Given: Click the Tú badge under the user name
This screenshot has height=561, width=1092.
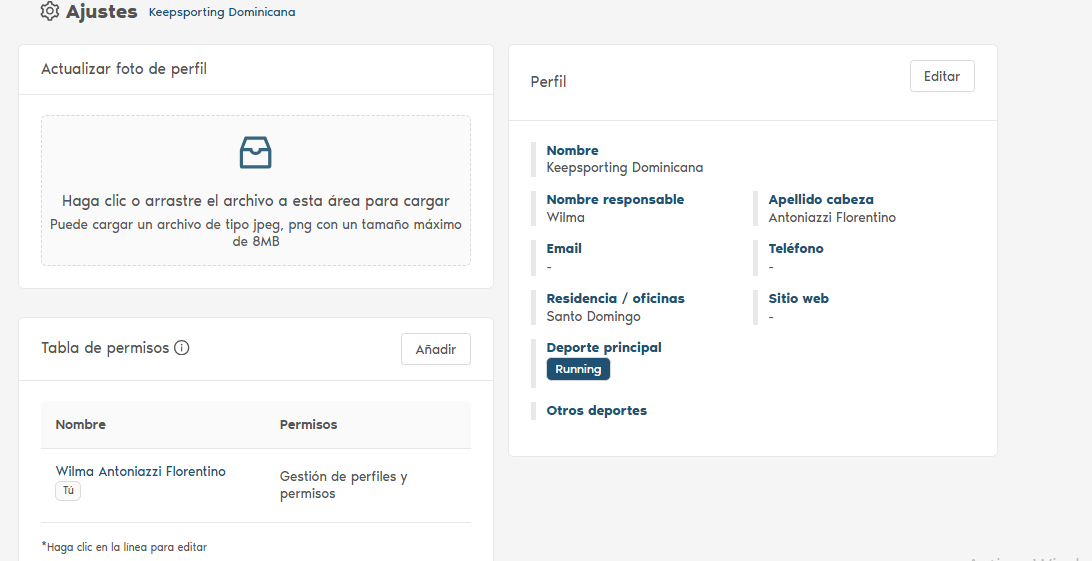Looking at the screenshot, I should (68, 491).
